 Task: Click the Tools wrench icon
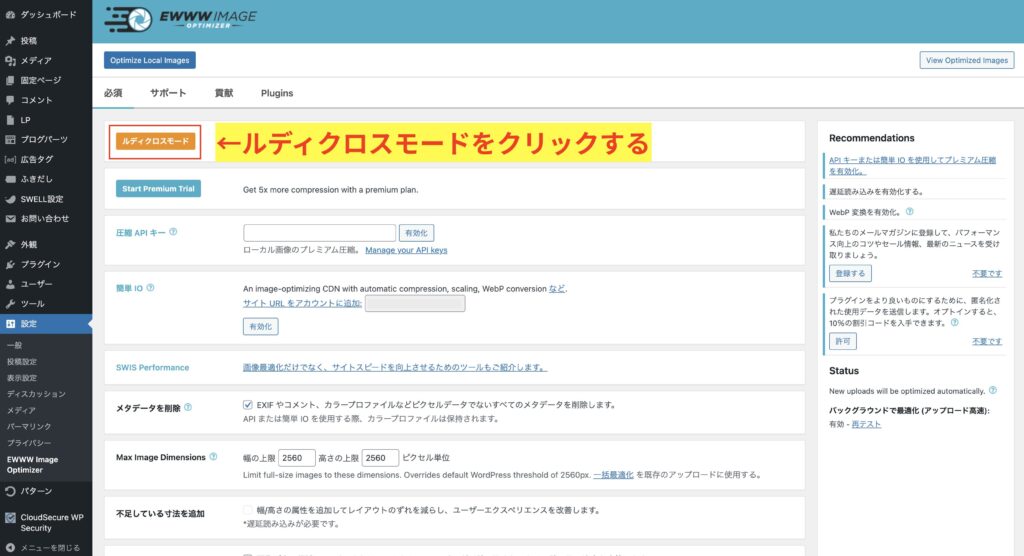pos(10,303)
